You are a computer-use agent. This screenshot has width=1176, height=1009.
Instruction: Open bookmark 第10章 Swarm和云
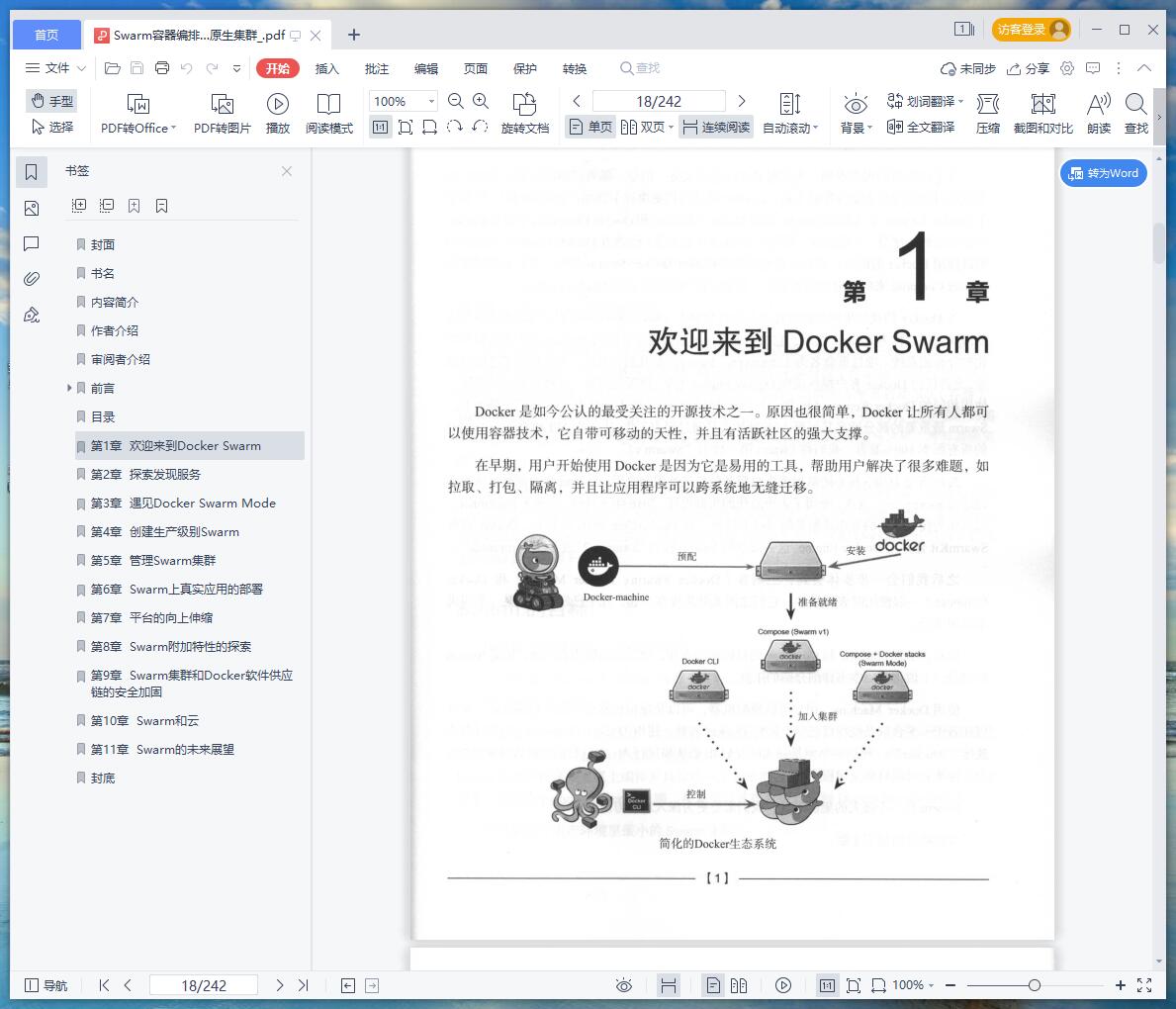click(144, 720)
